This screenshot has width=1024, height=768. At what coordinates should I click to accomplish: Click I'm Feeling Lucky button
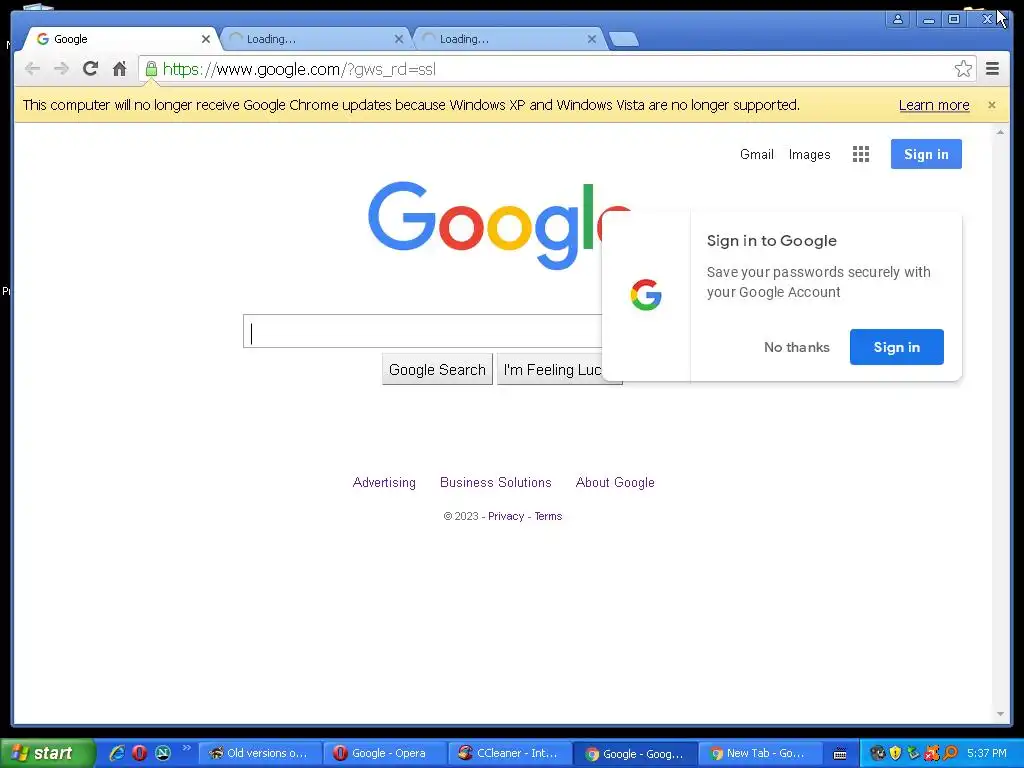point(552,370)
